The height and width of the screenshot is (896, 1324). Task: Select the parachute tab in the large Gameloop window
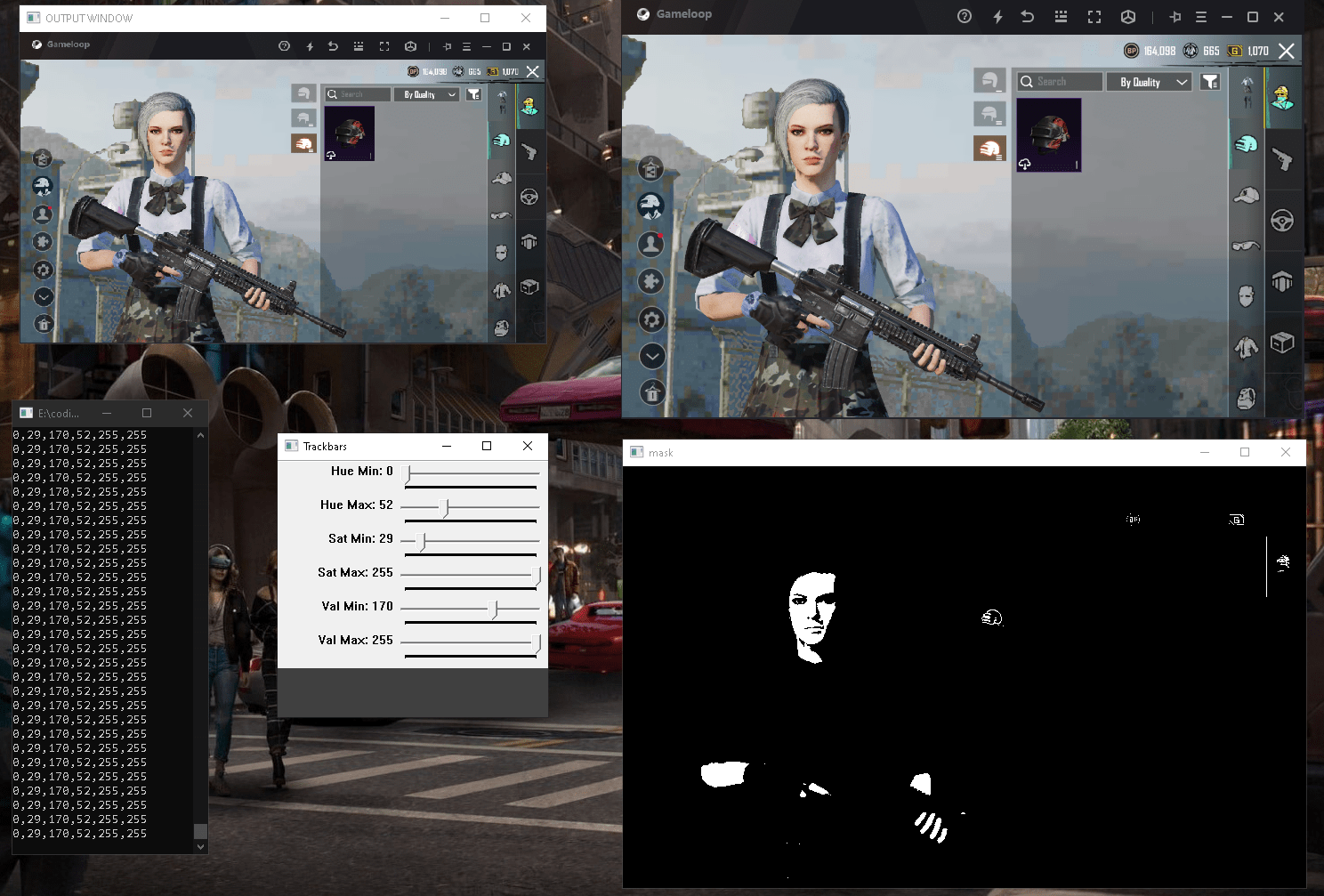pyautogui.click(x=1282, y=281)
